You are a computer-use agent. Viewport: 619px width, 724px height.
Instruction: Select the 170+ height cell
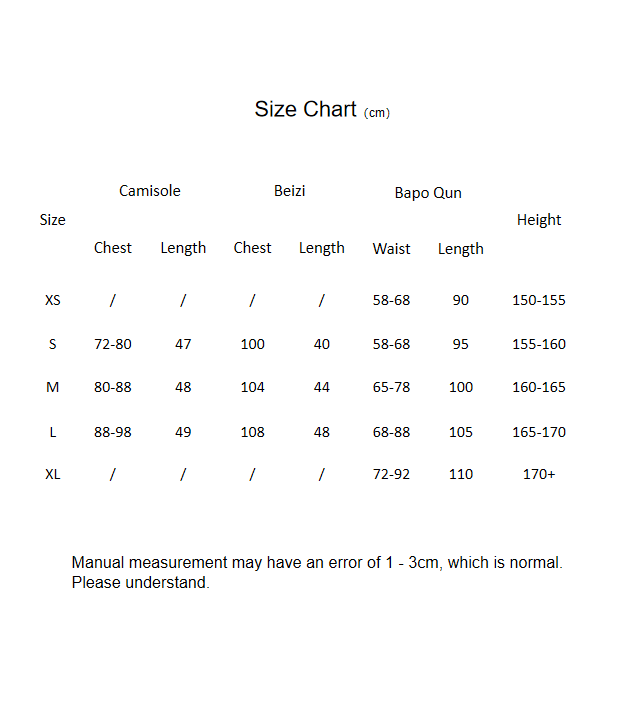[539, 474]
